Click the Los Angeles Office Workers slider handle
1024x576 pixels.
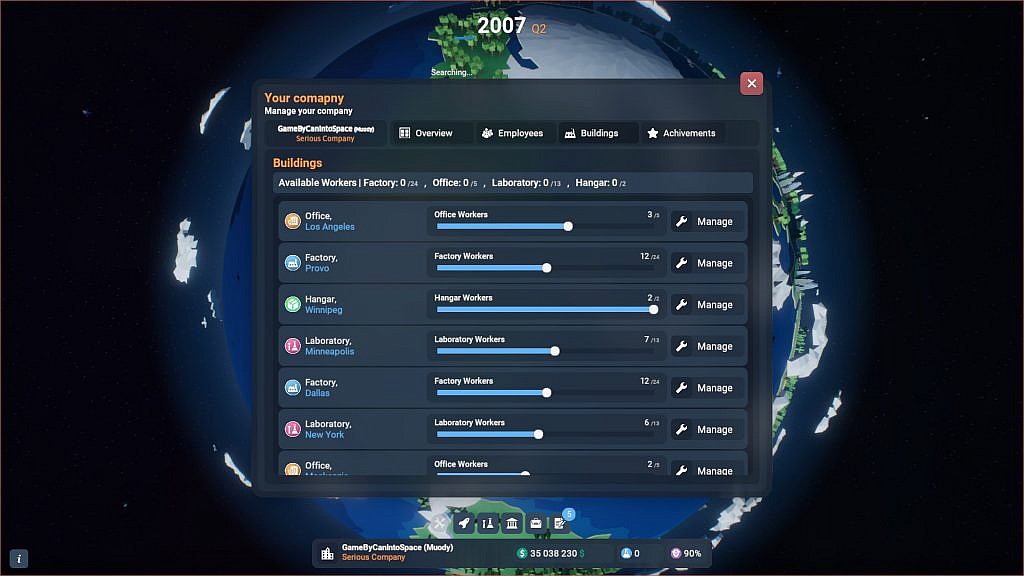pos(568,226)
